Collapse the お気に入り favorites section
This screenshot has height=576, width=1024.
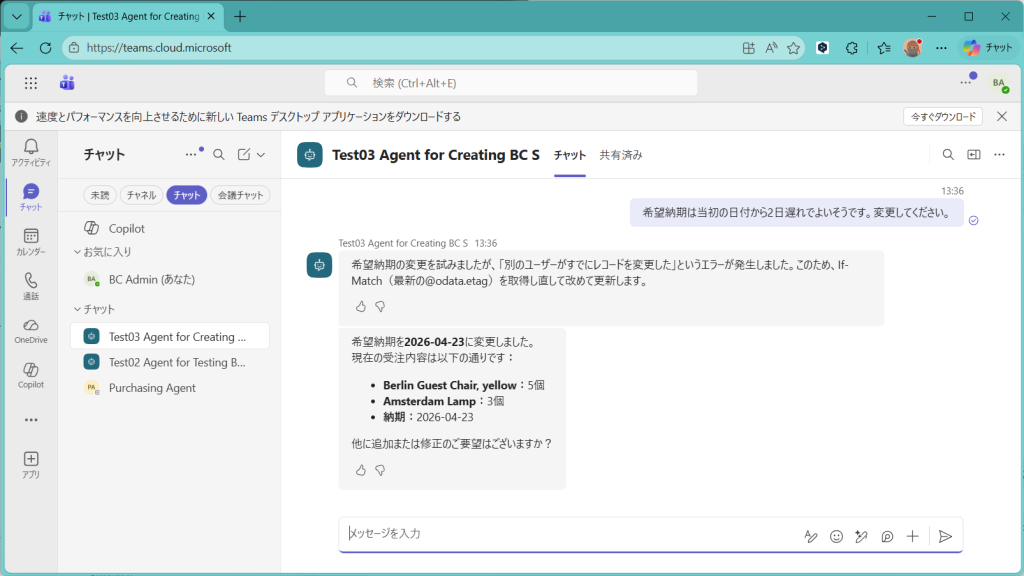(x=78, y=252)
